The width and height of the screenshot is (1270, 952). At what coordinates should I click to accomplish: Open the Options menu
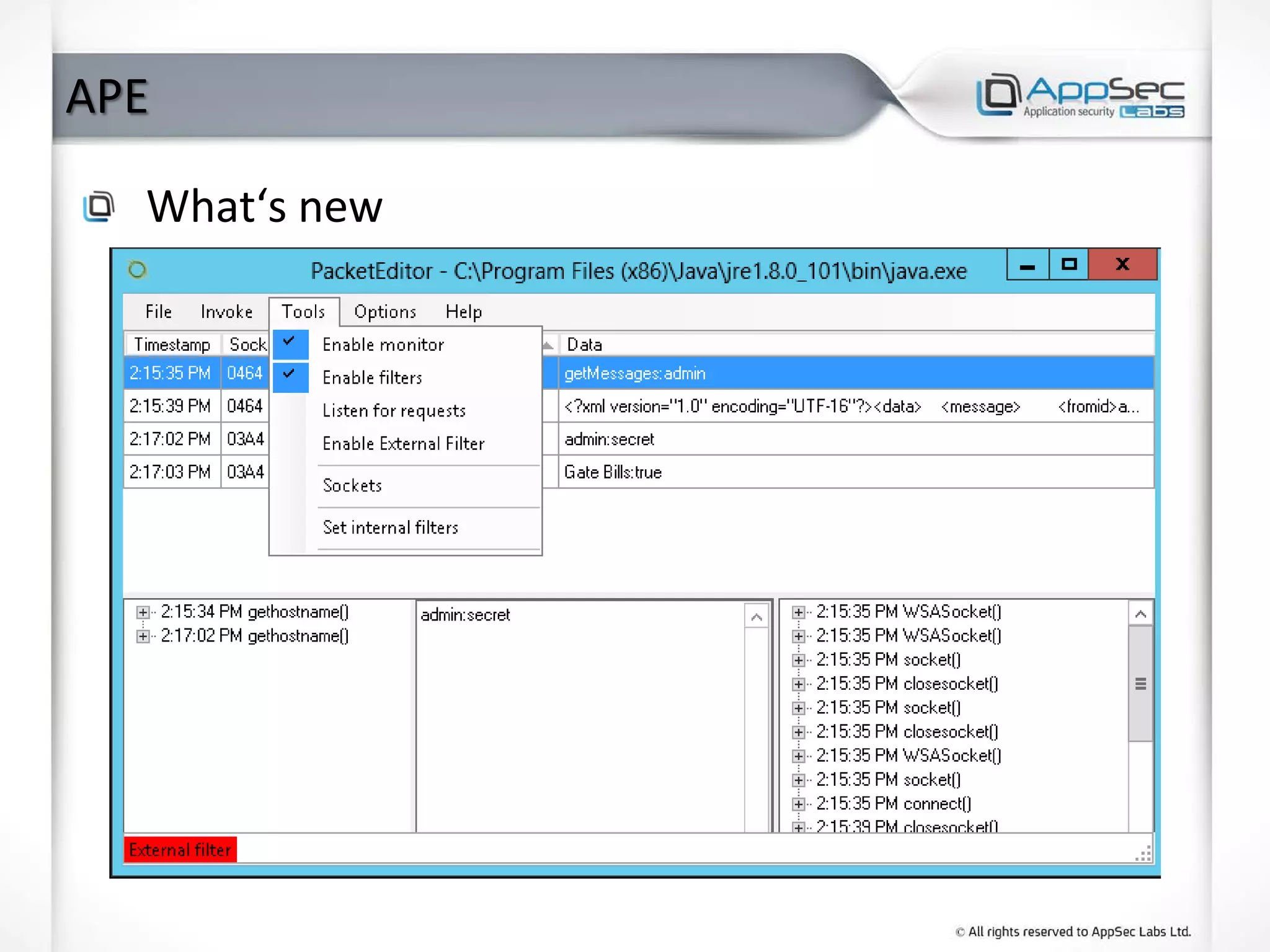click(384, 312)
